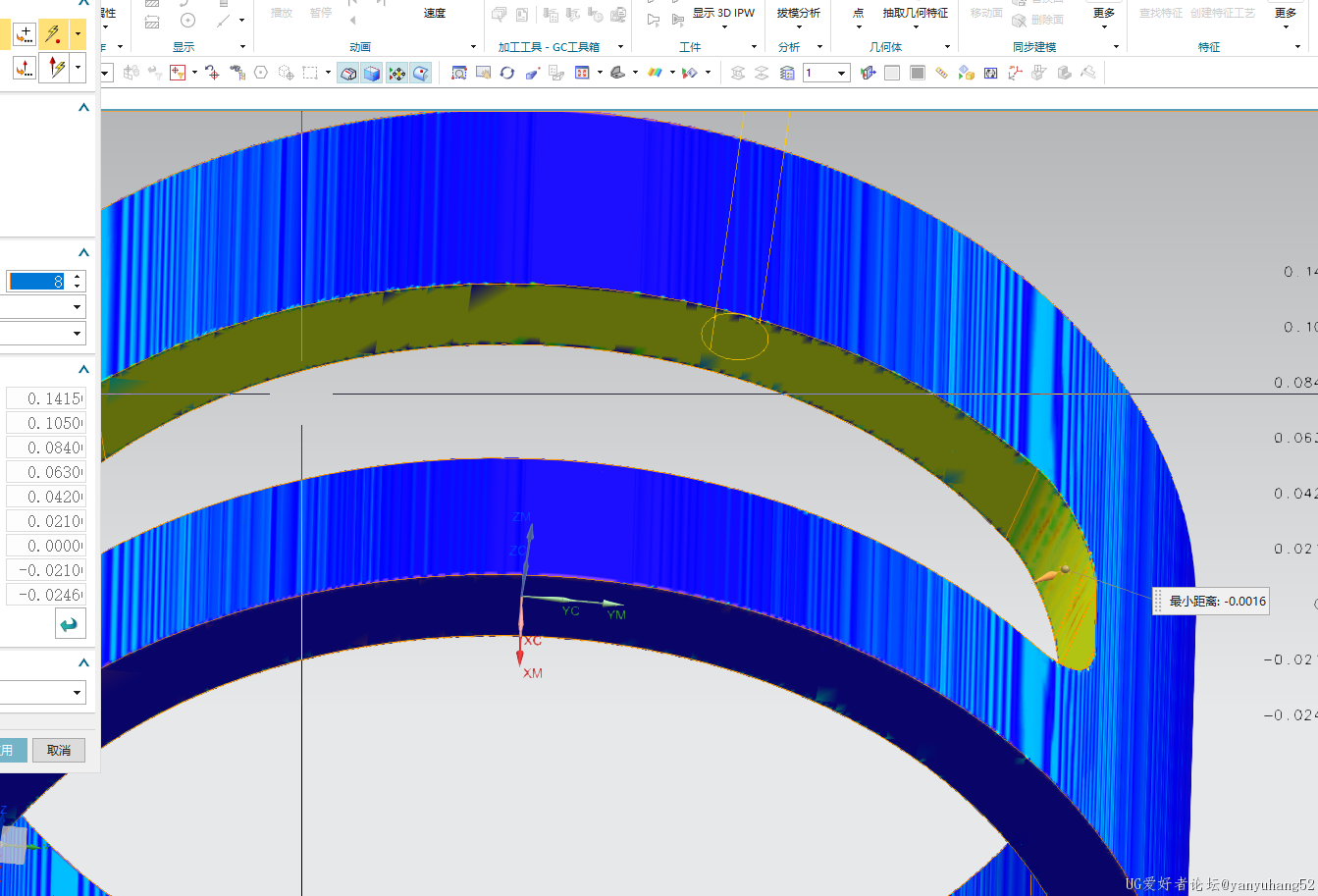Click the hexagon polygon selection icon
Viewport: 1318px width, 896px height.
[x=261, y=73]
